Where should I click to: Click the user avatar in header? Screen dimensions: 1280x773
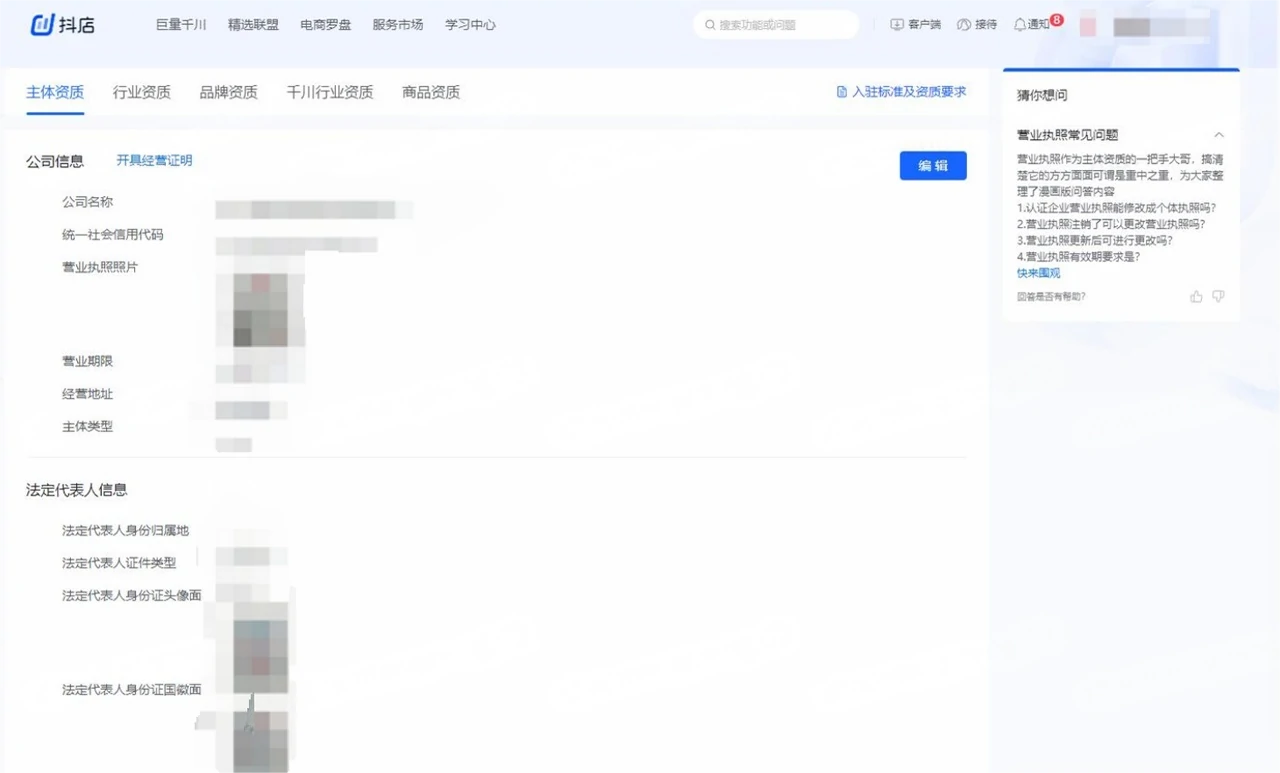click(1088, 26)
